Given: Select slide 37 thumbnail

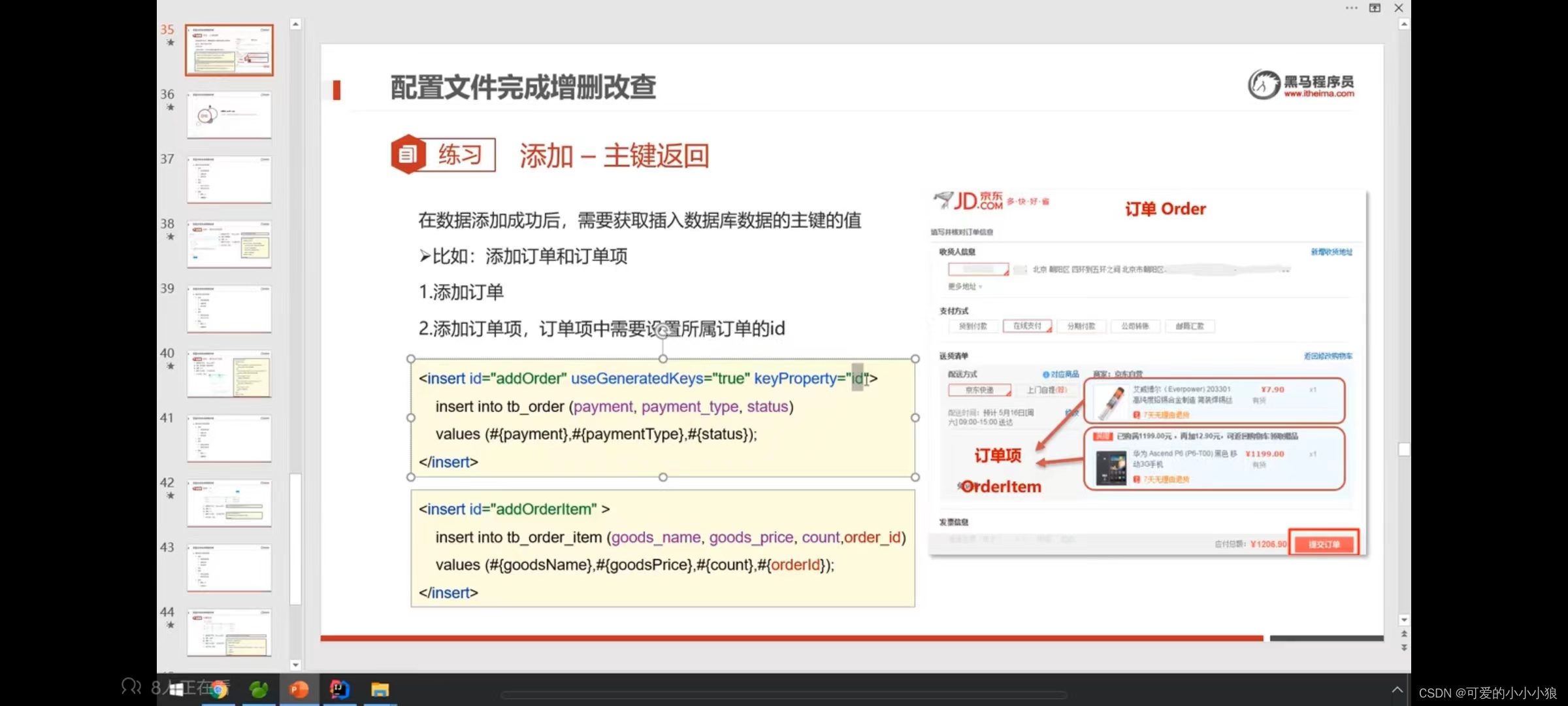Looking at the screenshot, I should click(229, 179).
